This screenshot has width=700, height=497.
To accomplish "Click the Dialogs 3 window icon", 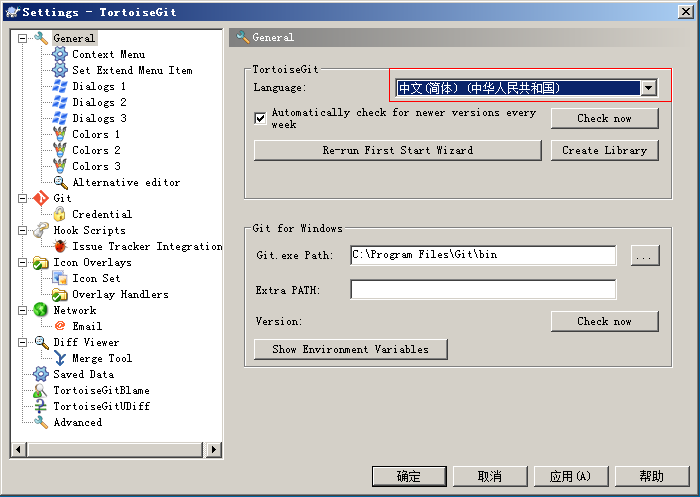I will tap(60, 118).
